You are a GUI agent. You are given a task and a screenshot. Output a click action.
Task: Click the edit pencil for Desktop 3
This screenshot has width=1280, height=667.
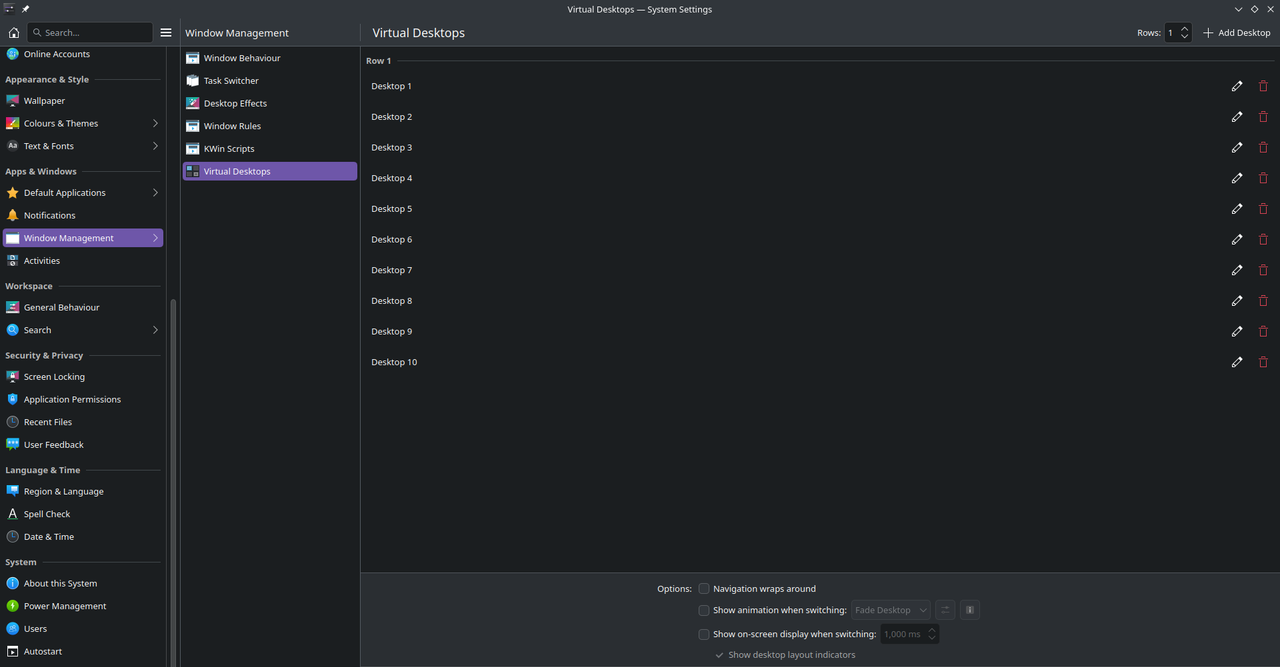coord(1237,147)
